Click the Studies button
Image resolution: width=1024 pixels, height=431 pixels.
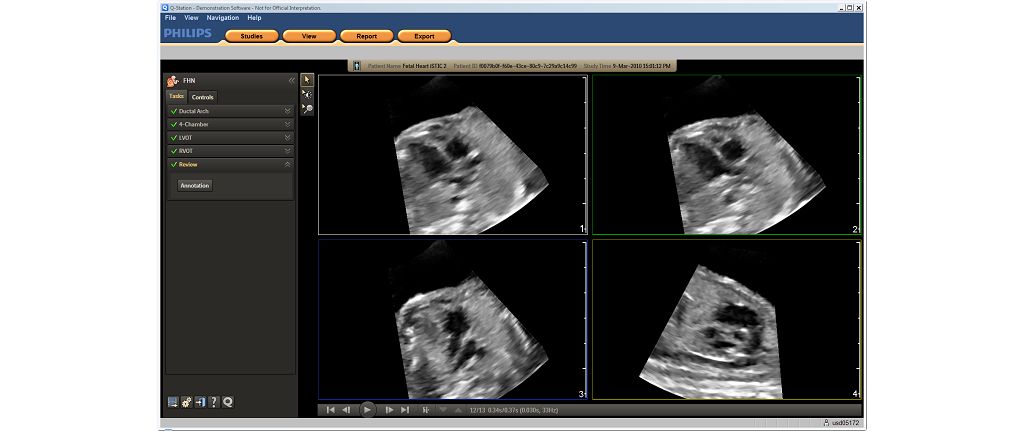point(251,37)
